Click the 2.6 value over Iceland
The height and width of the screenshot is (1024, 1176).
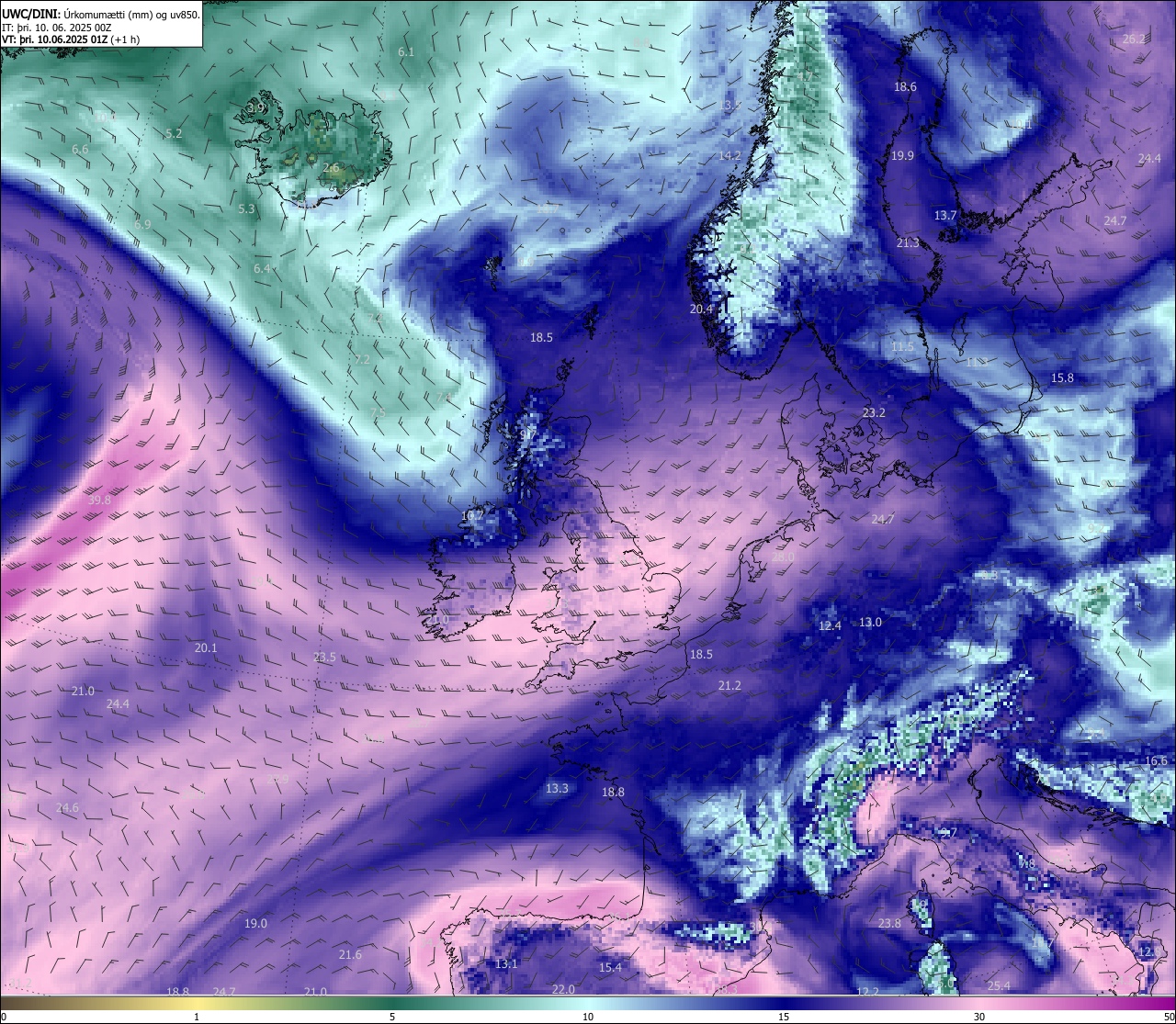click(331, 168)
